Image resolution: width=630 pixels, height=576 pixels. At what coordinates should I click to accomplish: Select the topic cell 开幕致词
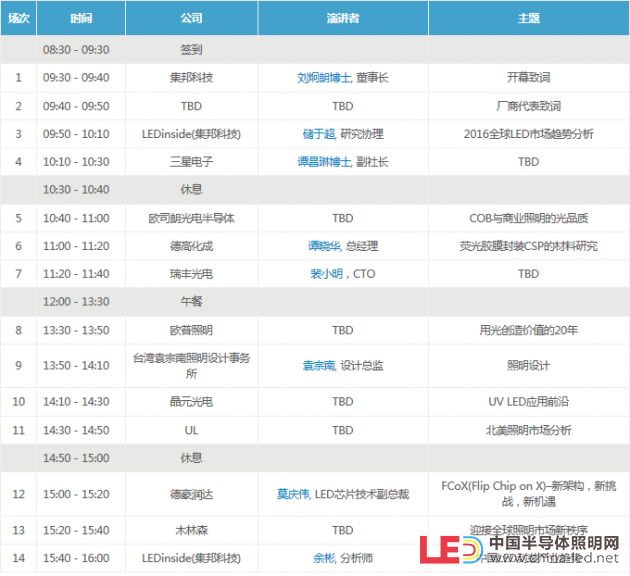pos(529,78)
